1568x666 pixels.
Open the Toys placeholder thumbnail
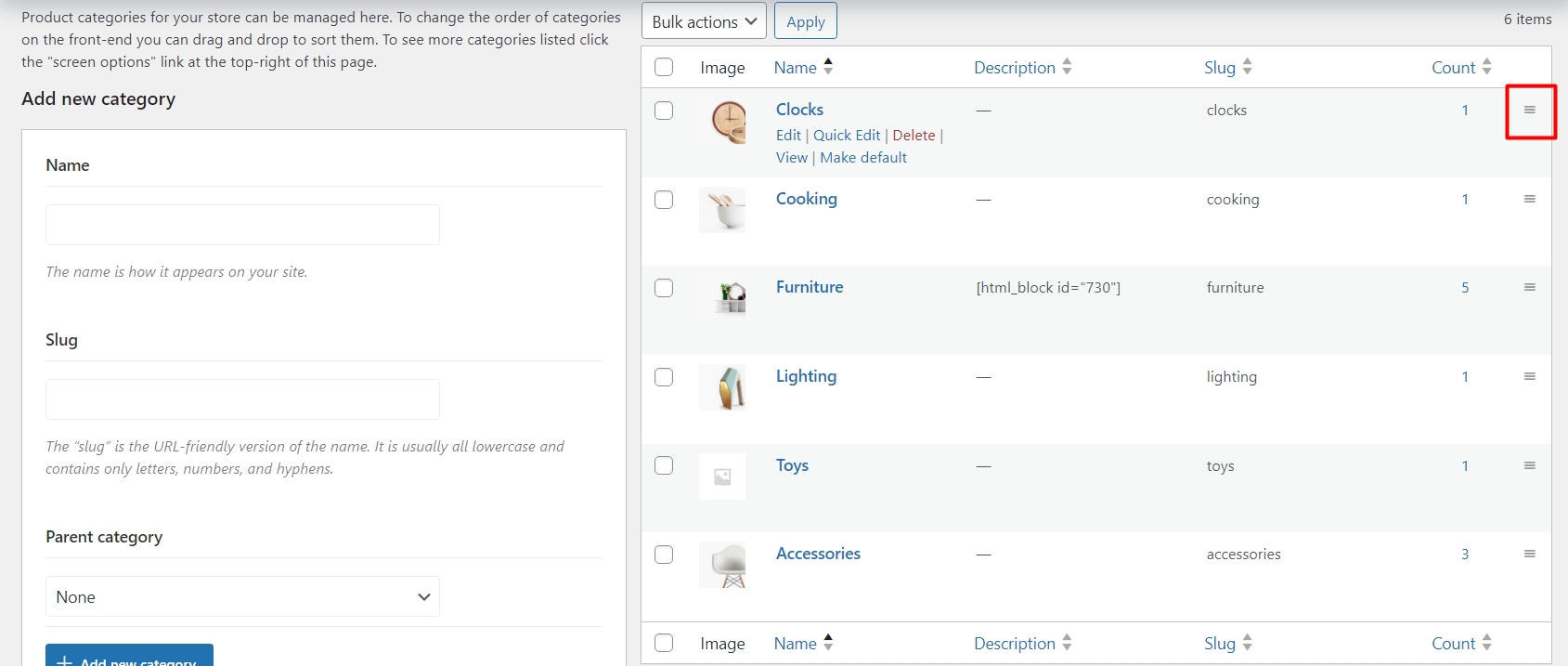point(722,477)
